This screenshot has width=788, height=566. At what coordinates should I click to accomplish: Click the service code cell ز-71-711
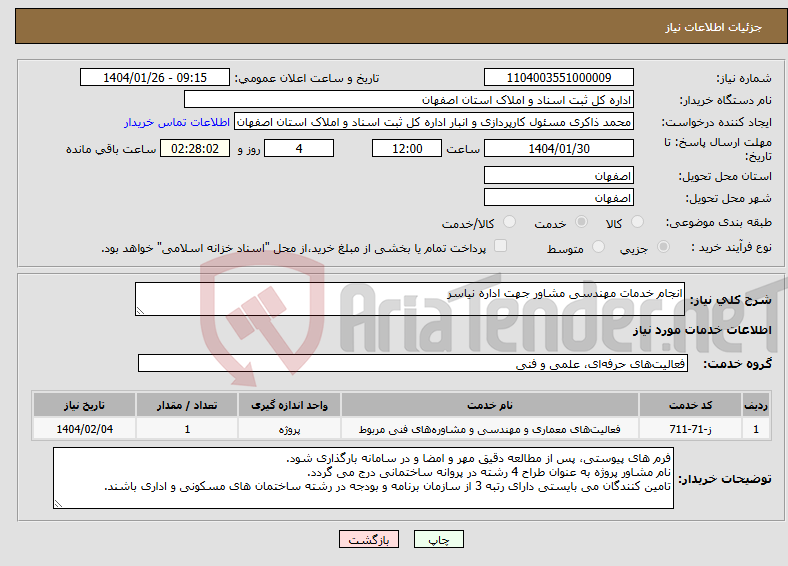[691, 429]
